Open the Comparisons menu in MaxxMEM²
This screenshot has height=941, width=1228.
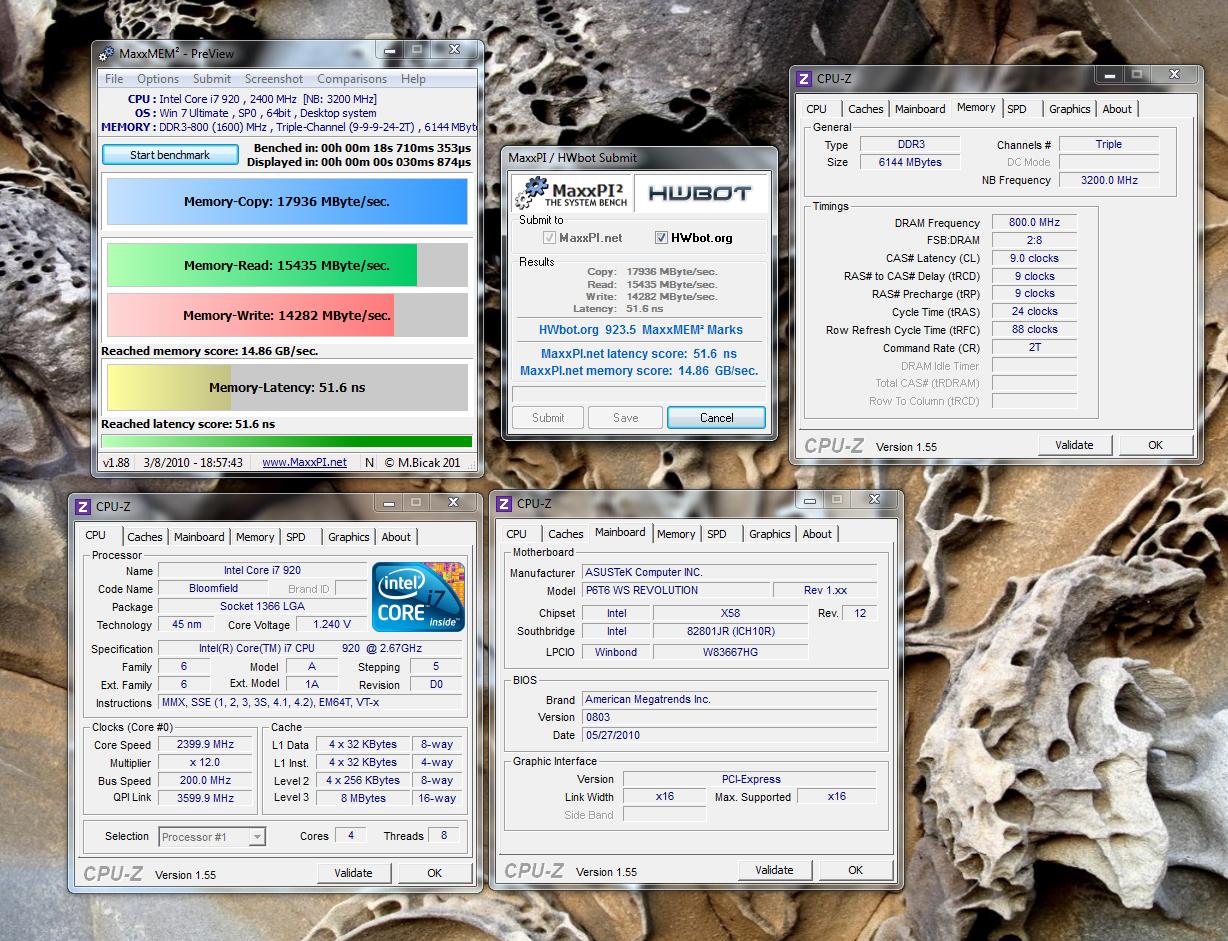coord(352,79)
